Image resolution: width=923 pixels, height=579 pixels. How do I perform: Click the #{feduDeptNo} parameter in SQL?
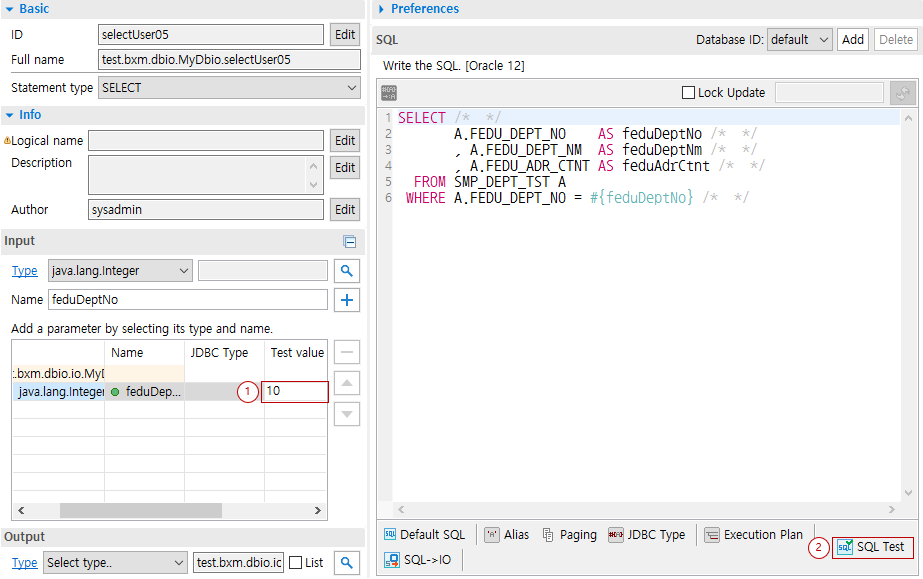point(641,198)
